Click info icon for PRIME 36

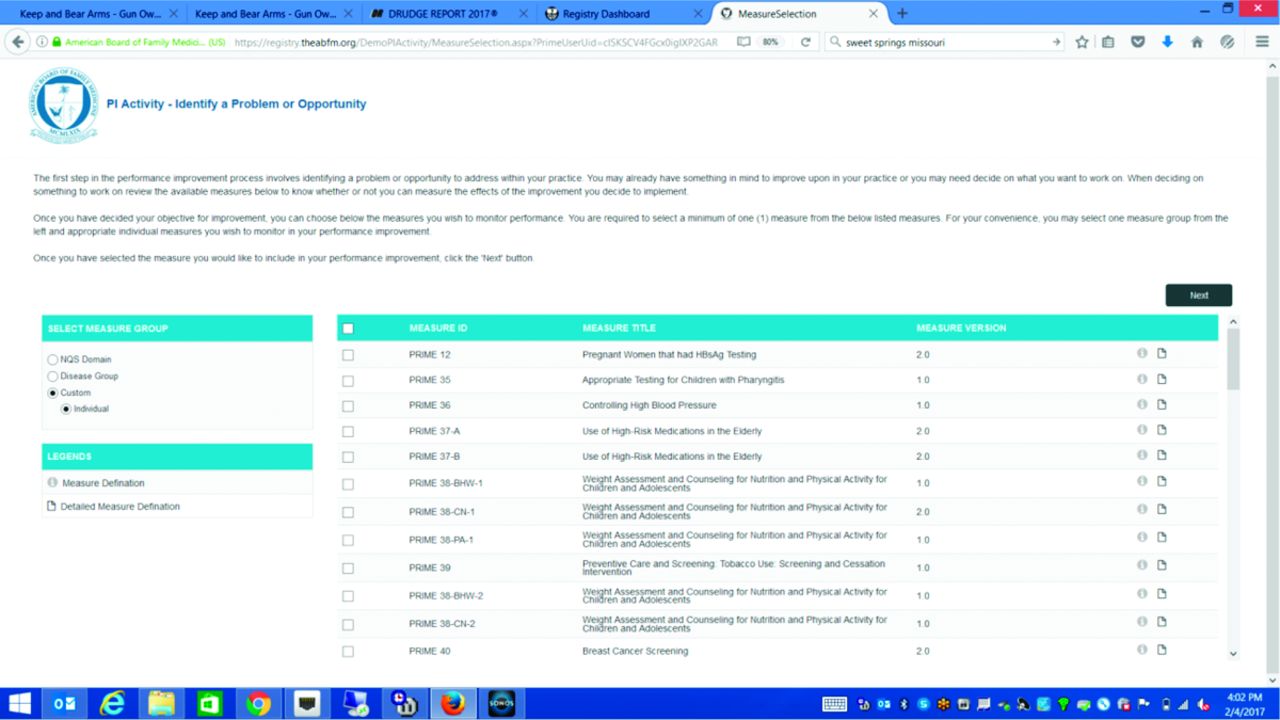1142,404
